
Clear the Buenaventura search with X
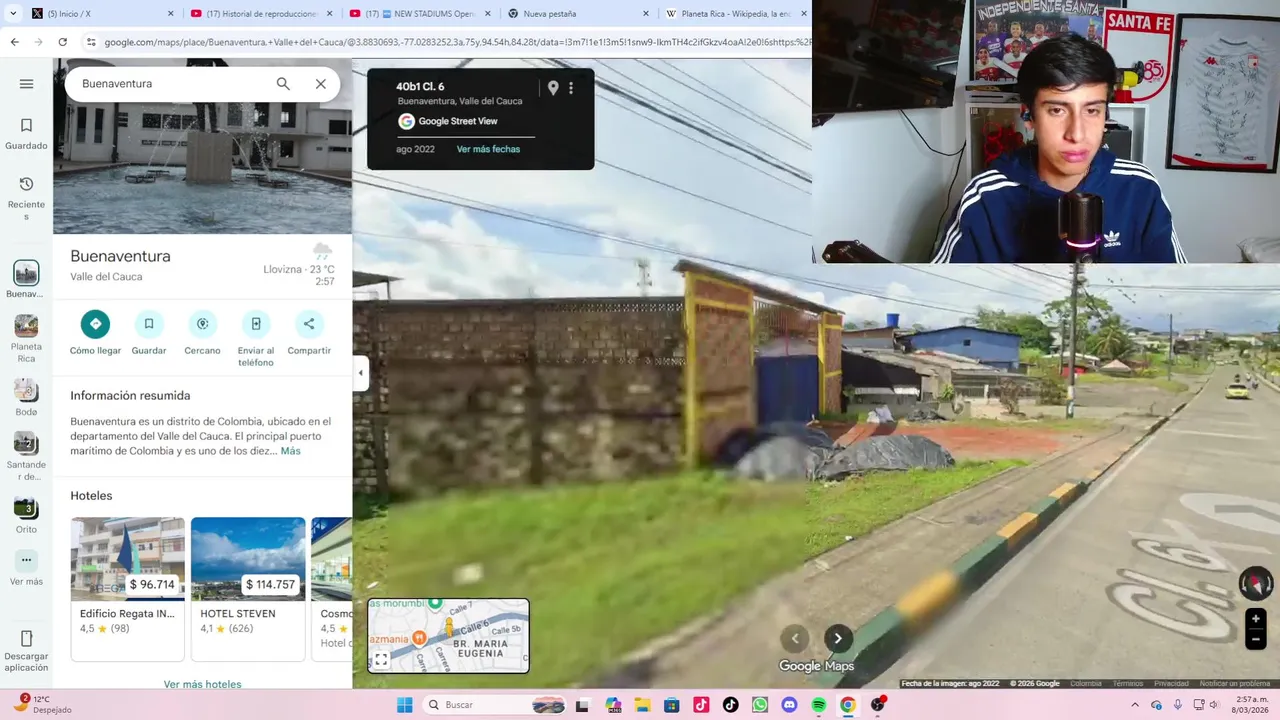pyautogui.click(x=320, y=84)
